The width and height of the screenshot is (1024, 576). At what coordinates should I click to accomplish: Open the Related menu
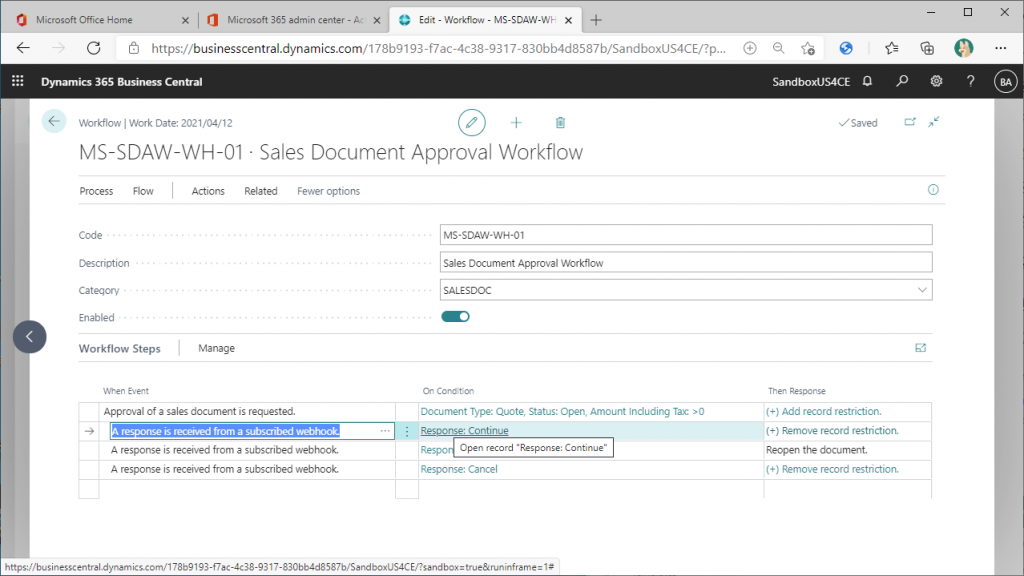pos(261,191)
